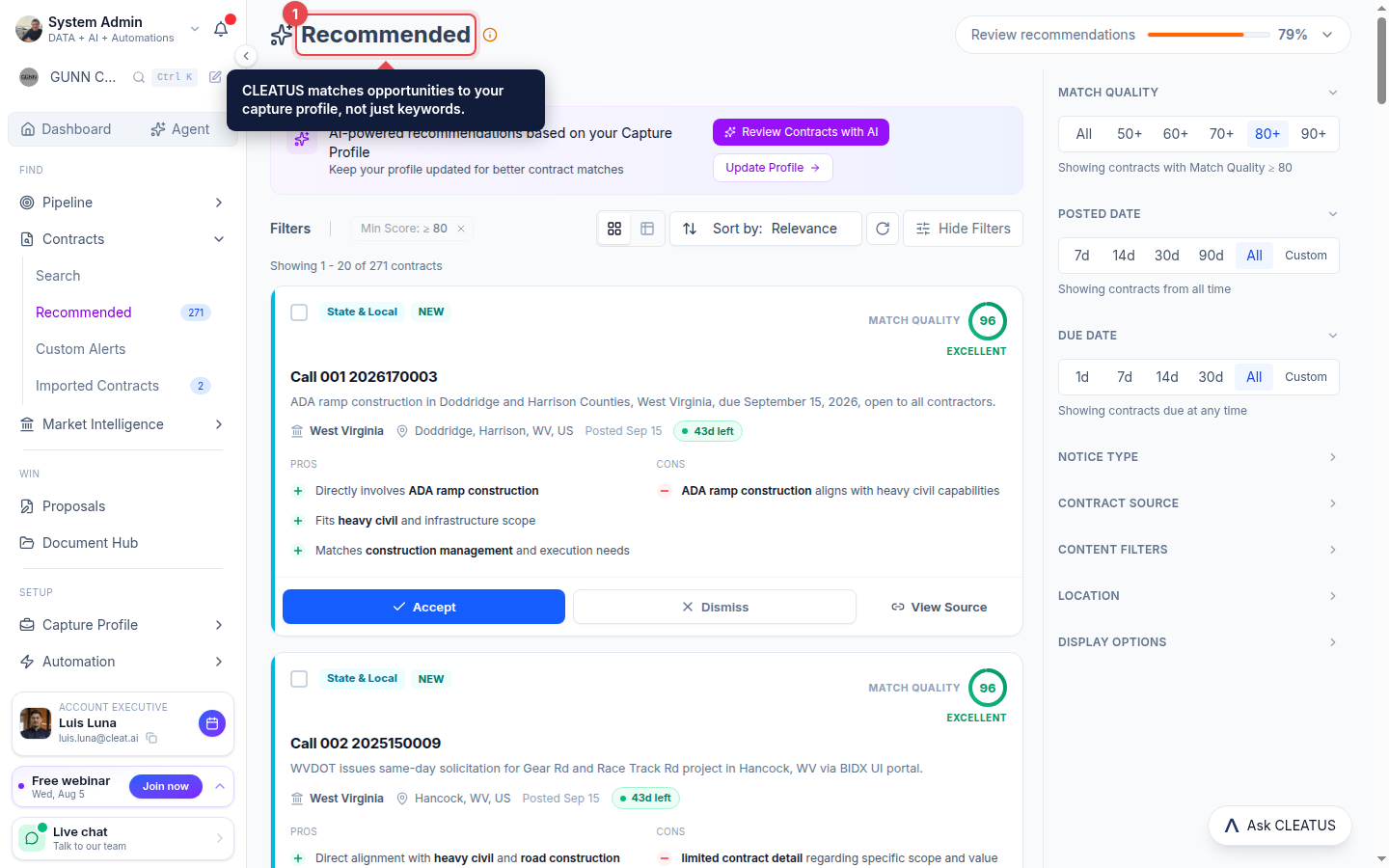Collapse the sidebar with the arrow button
1389x868 pixels.
click(246, 56)
